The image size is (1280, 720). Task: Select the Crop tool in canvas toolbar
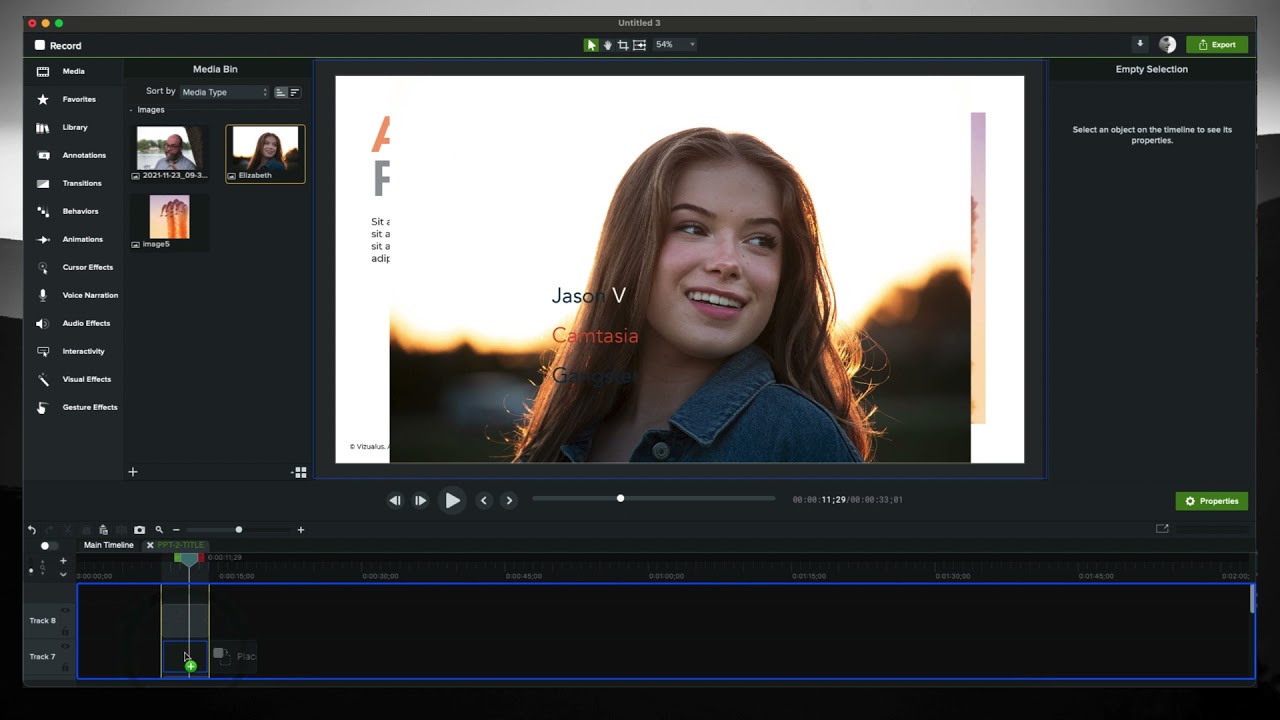623,45
